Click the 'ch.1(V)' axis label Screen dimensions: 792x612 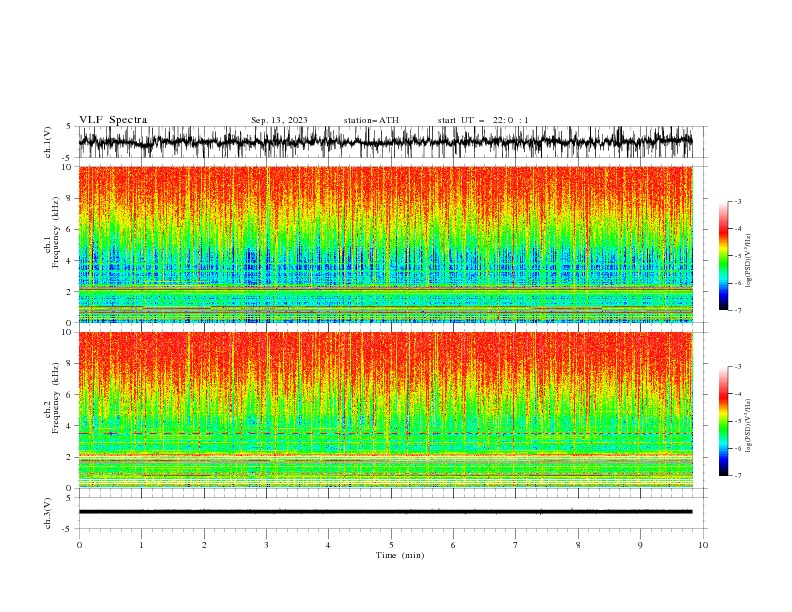pyautogui.click(x=48, y=142)
